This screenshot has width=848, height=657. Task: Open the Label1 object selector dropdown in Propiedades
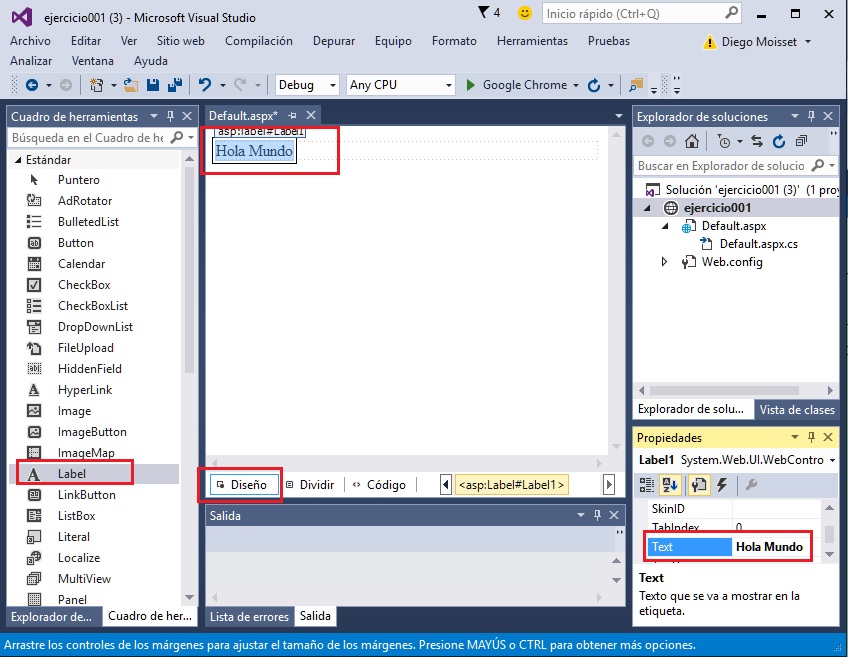pyautogui.click(x=832, y=460)
